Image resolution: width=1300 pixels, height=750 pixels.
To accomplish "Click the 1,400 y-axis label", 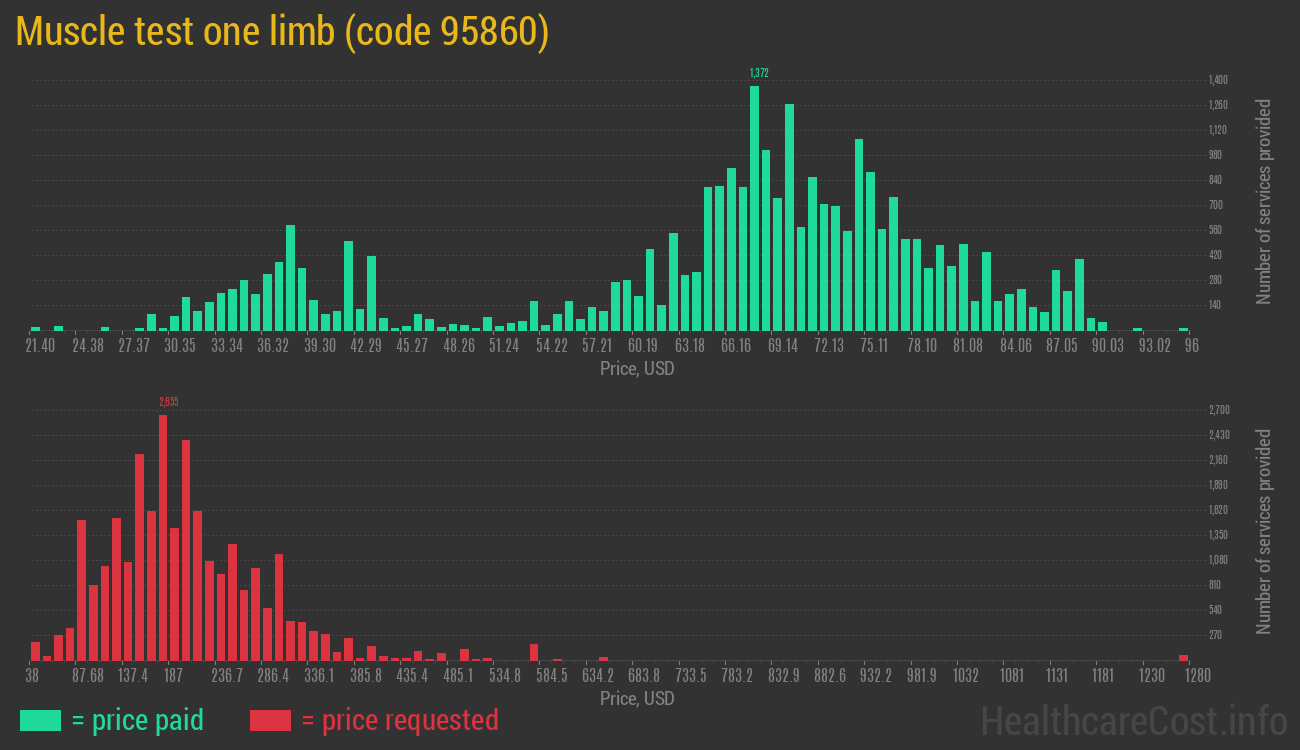I will pos(1218,80).
